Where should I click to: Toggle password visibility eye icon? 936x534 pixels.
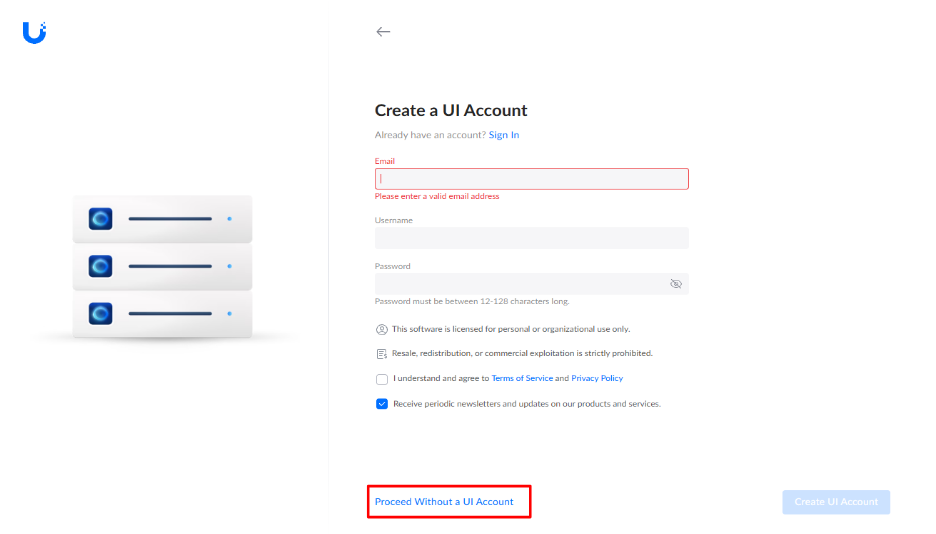coord(675,284)
